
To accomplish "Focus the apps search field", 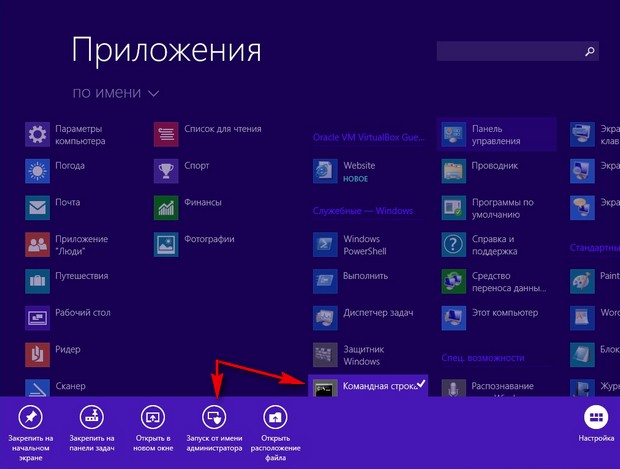I will [518, 51].
